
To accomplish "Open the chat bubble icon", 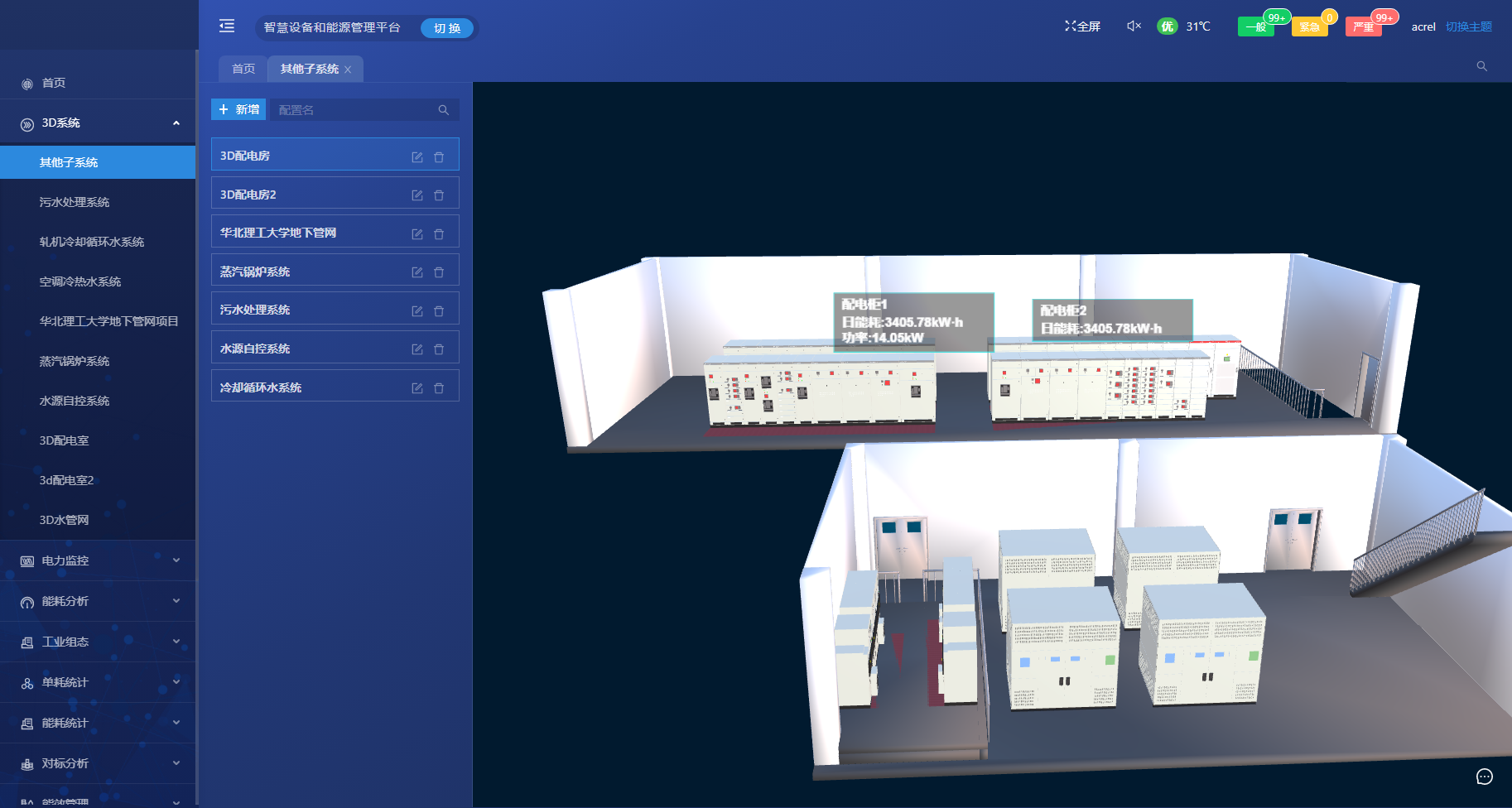I will pyautogui.click(x=1484, y=777).
